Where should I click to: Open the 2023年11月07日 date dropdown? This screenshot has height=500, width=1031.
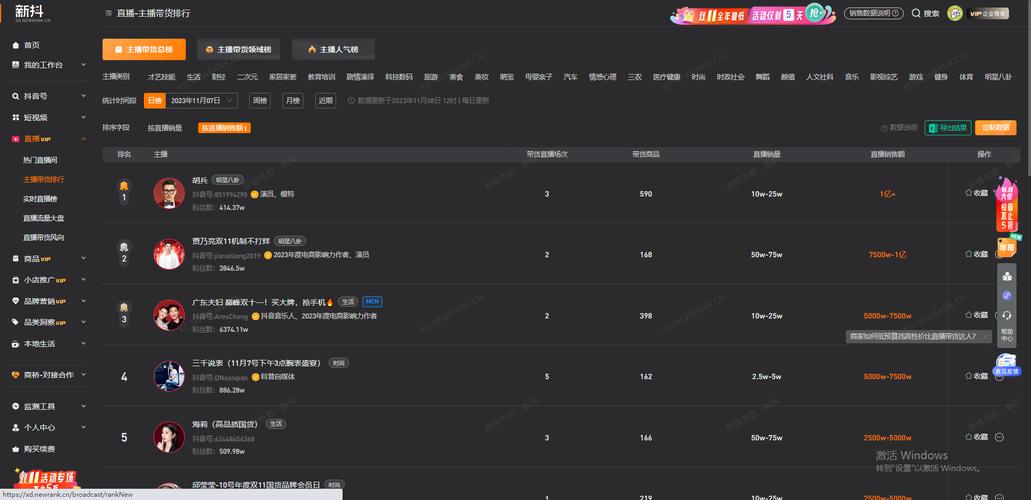click(x=202, y=101)
